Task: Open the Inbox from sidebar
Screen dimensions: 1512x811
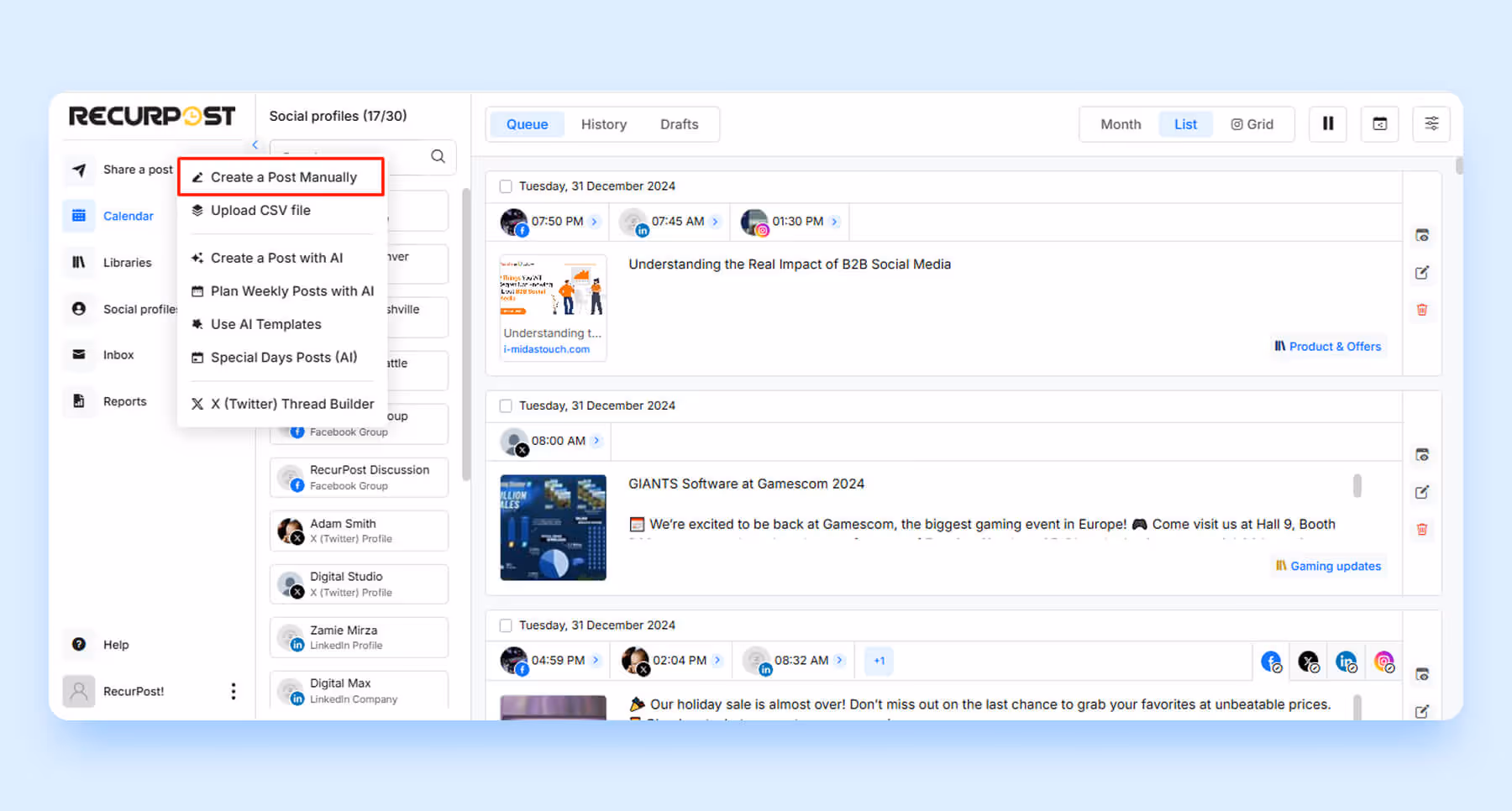Action: (x=118, y=354)
